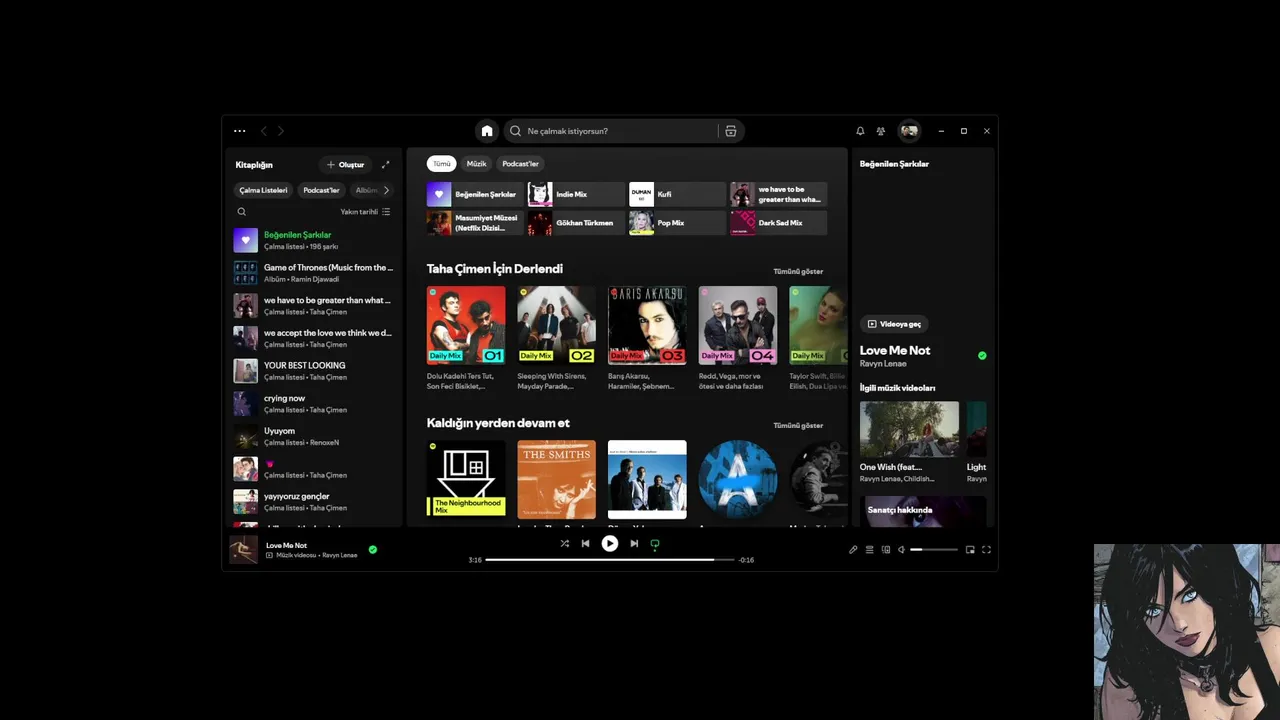Toggle shuffle playback
Image resolution: width=1280 pixels, height=720 pixels.
565,544
